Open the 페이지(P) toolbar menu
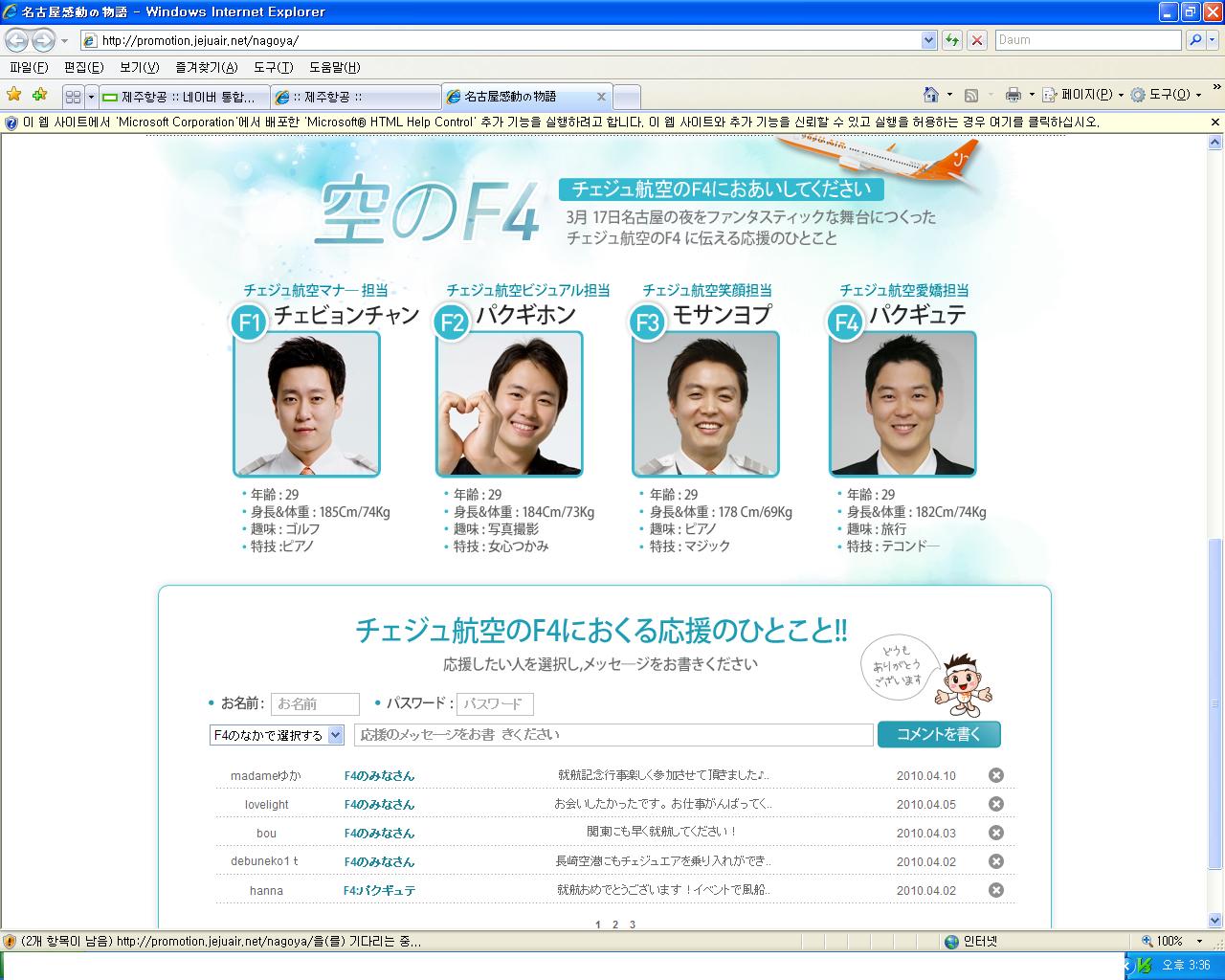This screenshot has width=1225, height=980. pyautogui.click(x=1081, y=95)
